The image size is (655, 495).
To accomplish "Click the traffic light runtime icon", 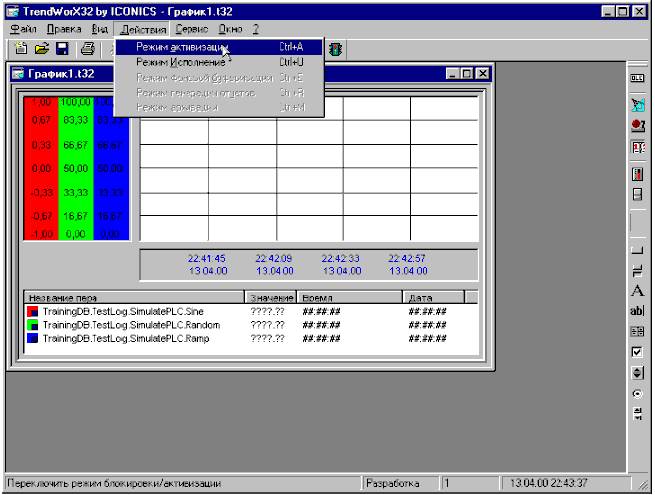I will pos(335,49).
